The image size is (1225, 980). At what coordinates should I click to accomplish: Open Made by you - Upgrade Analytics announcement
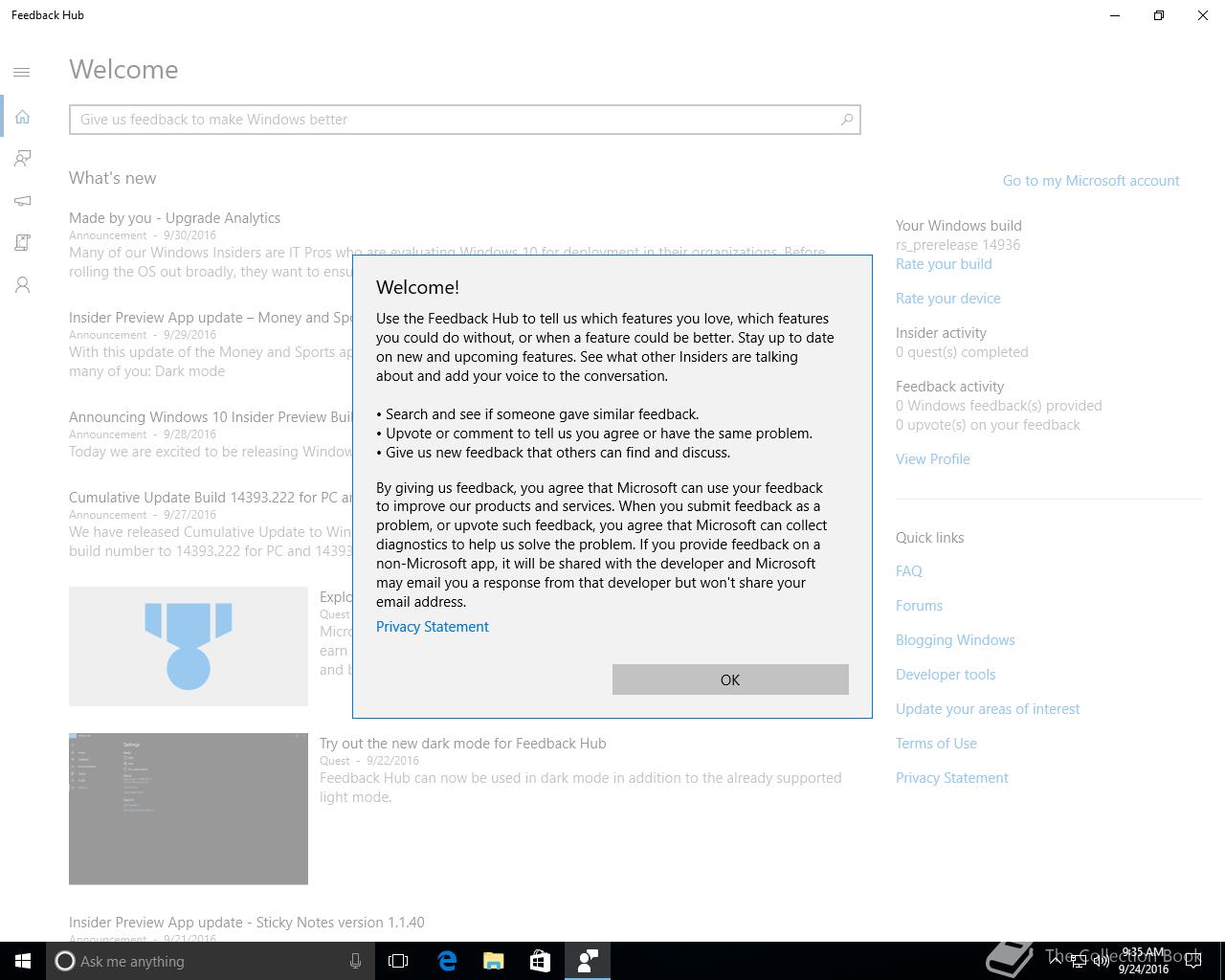pos(174,218)
